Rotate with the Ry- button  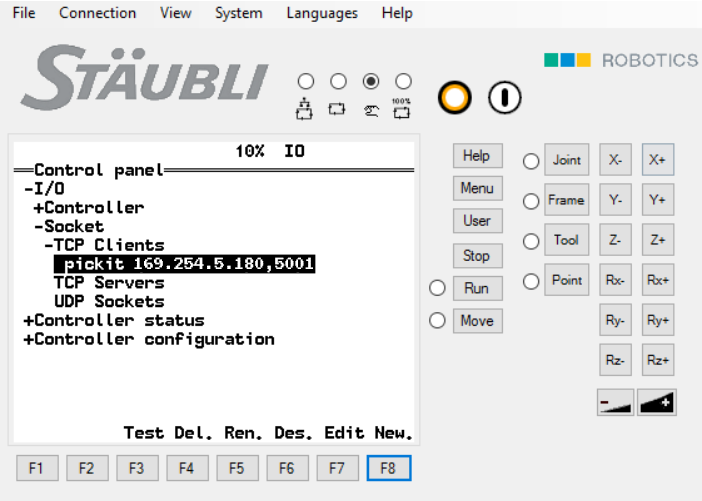tap(616, 320)
